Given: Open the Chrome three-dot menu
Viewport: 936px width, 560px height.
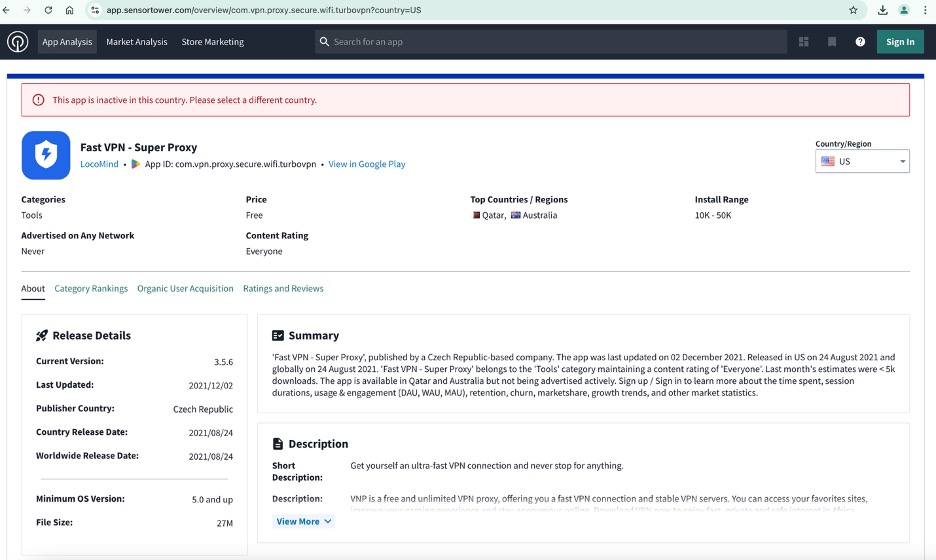Looking at the screenshot, I should pyautogui.click(x=926, y=10).
